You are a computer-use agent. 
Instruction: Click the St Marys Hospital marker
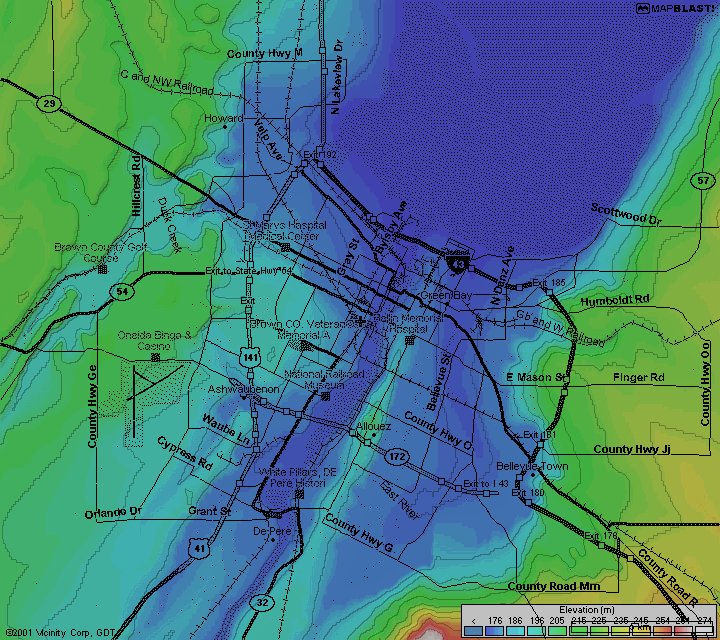click(285, 247)
